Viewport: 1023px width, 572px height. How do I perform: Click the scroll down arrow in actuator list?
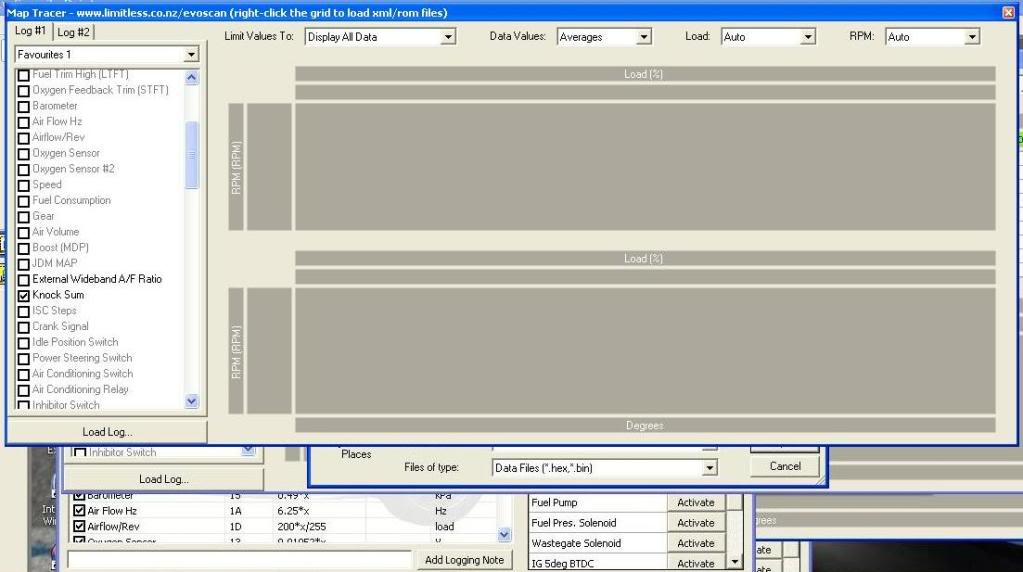click(x=735, y=562)
